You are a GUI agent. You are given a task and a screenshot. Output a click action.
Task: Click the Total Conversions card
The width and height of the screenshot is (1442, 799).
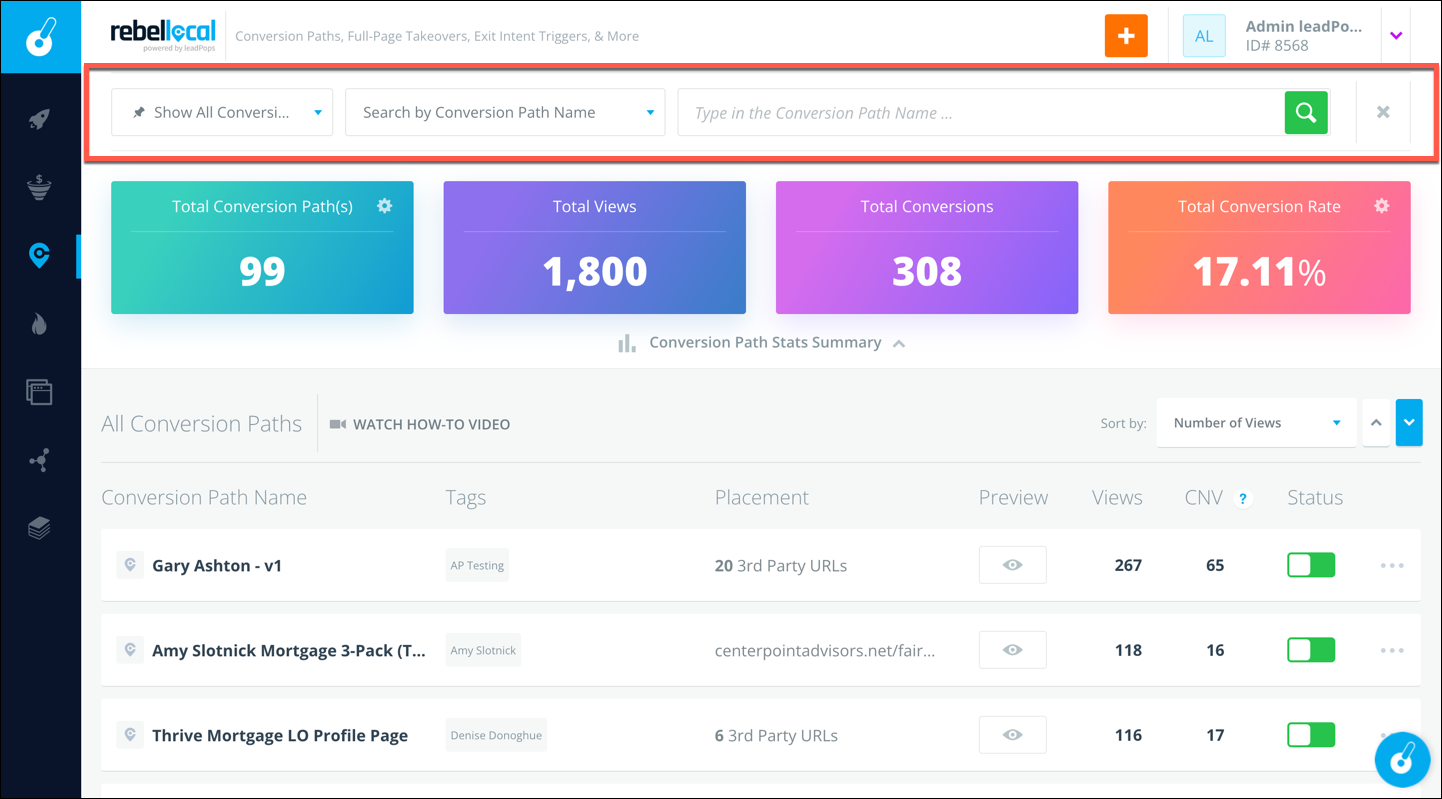pyautogui.click(x=927, y=247)
